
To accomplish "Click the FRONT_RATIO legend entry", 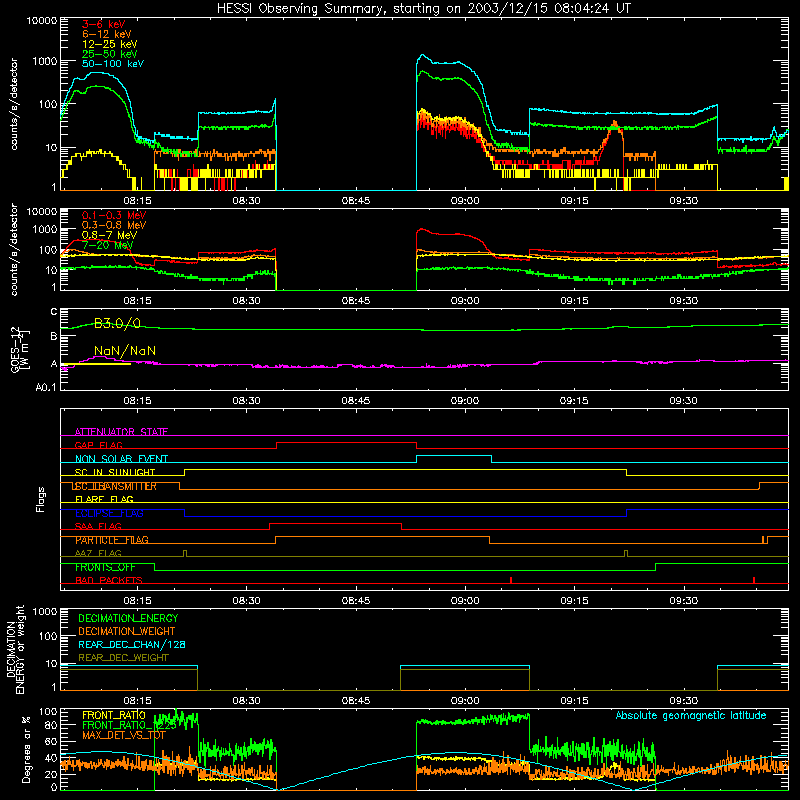I will (x=114, y=716).
